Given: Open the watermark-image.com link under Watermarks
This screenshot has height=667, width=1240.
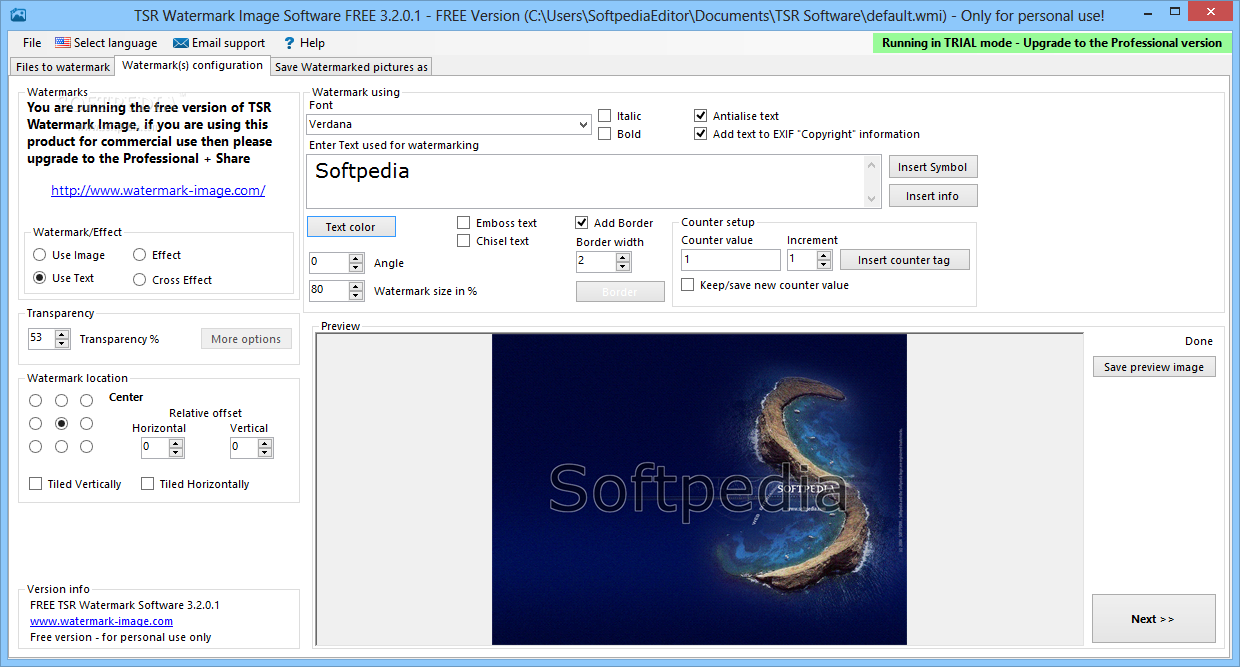Looking at the screenshot, I should click(158, 190).
